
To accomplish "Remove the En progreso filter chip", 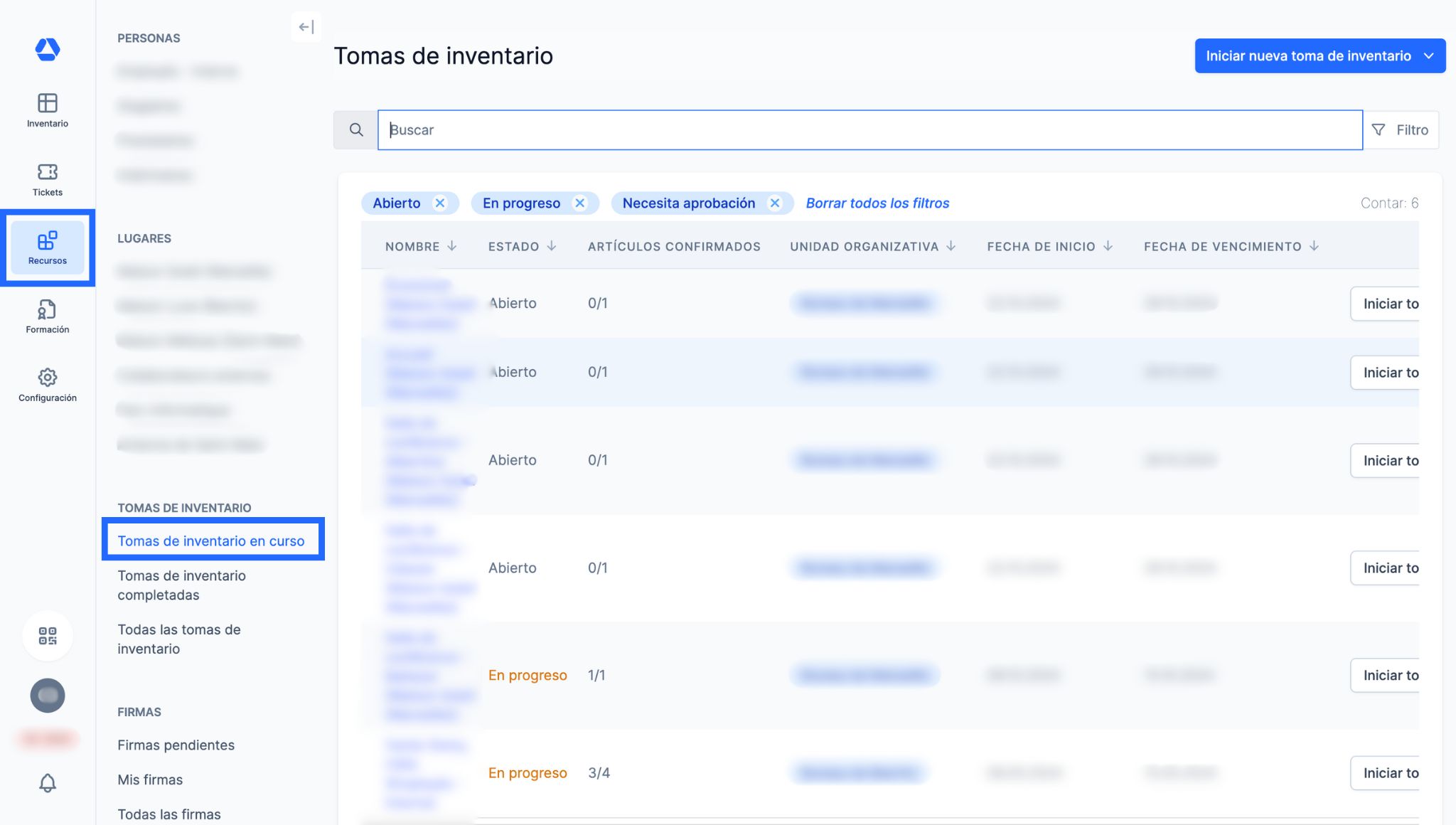I will [x=580, y=203].
